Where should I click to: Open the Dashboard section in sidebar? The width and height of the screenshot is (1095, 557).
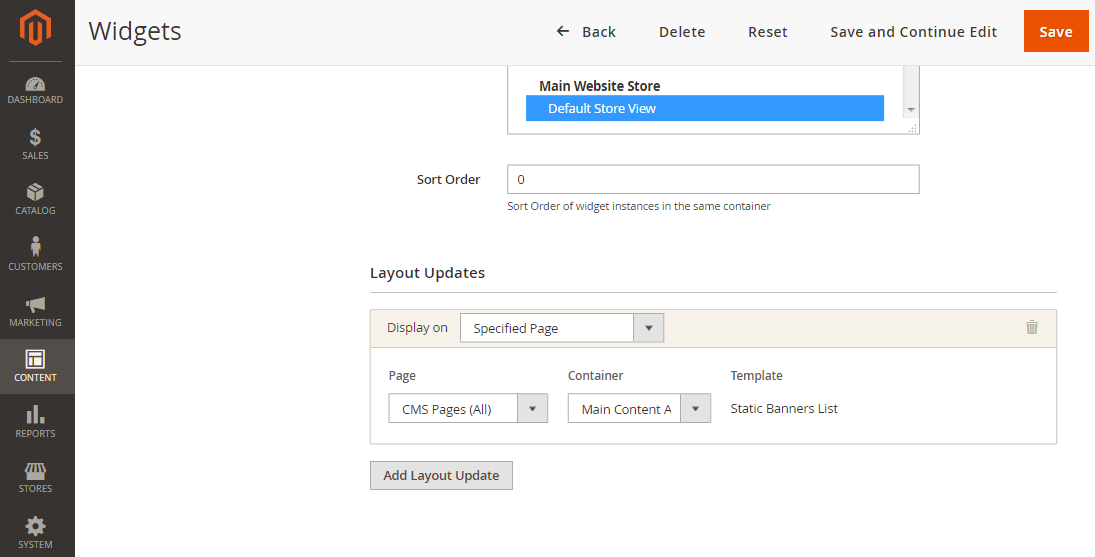[36, 90]
